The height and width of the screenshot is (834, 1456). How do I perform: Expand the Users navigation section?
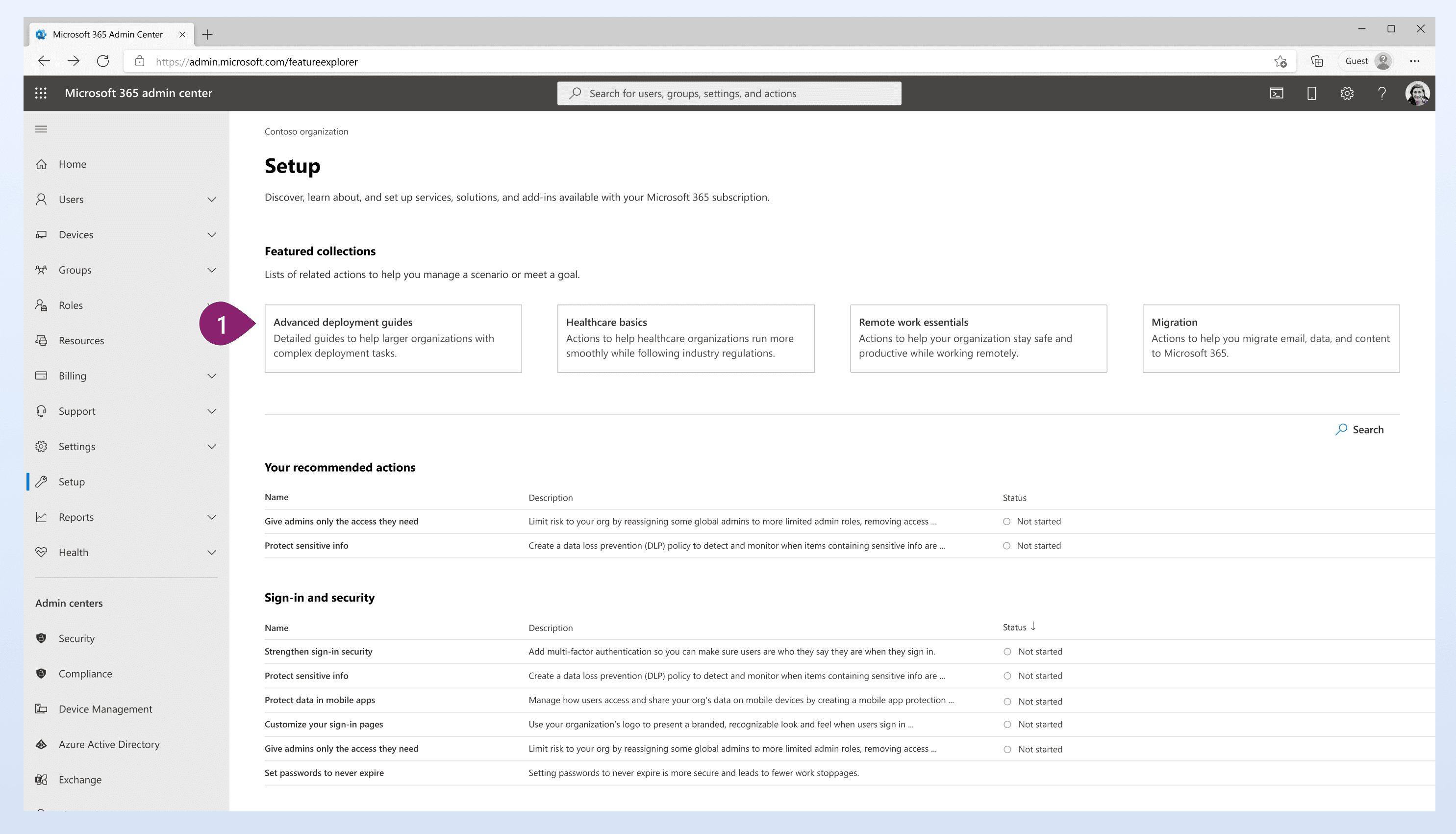click(211, 200)
